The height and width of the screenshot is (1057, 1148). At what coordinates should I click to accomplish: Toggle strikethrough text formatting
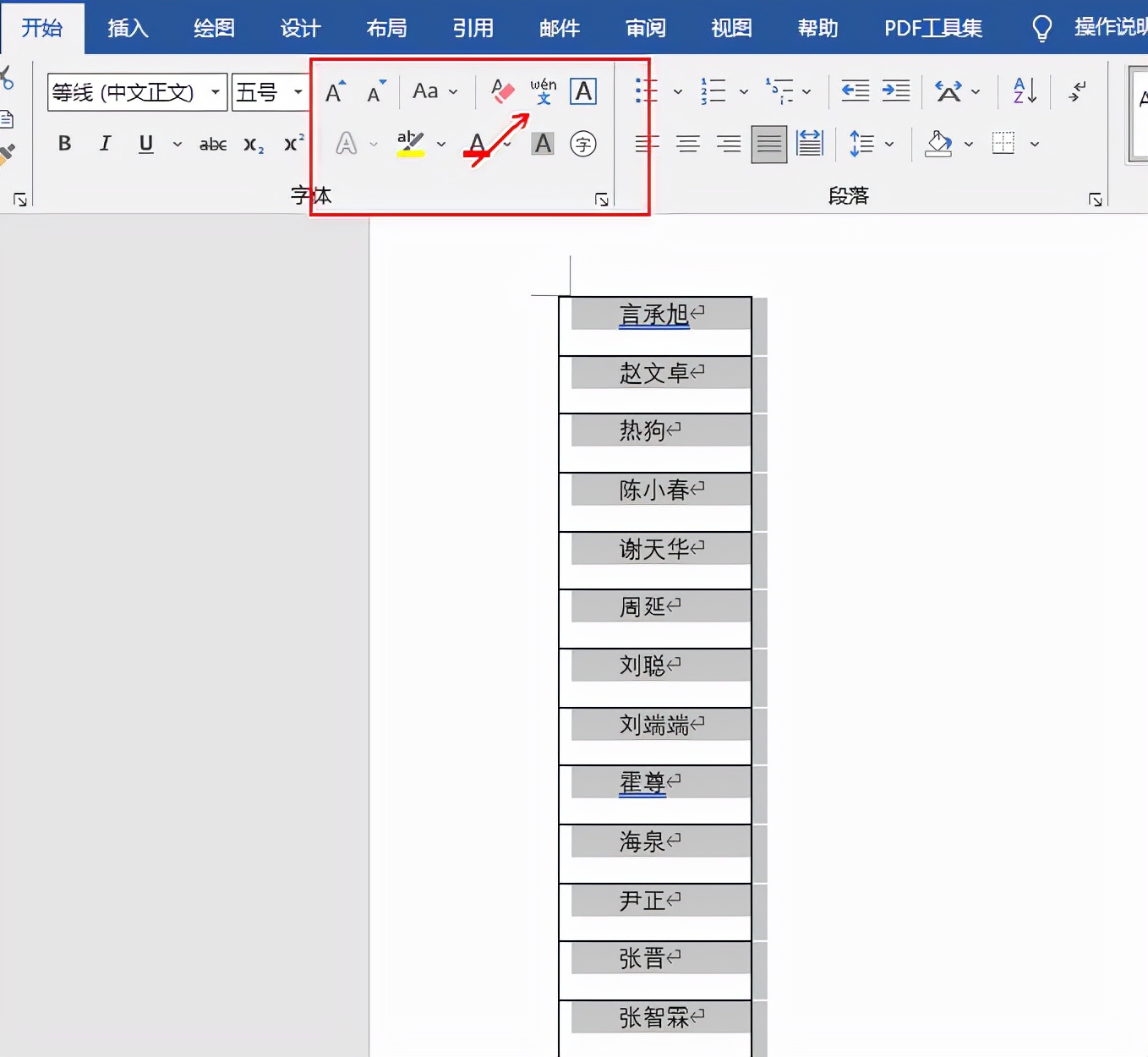213,145
